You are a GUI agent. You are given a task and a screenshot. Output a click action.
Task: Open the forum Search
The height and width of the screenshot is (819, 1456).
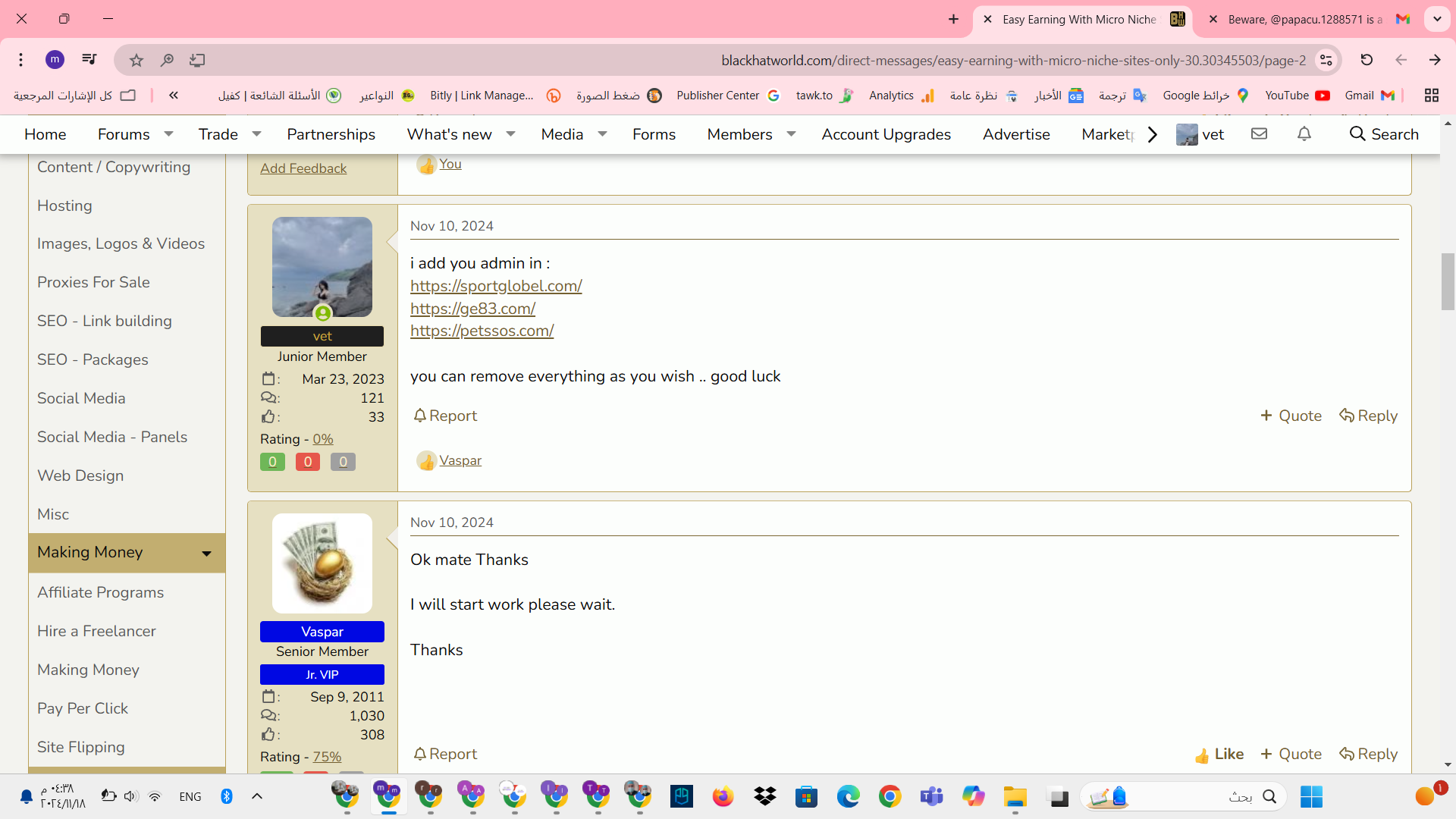pos(1384,134)
